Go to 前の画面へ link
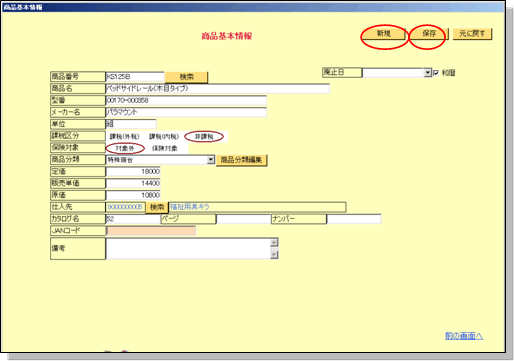Screen dimensions: 514x361 click(464, 336)
